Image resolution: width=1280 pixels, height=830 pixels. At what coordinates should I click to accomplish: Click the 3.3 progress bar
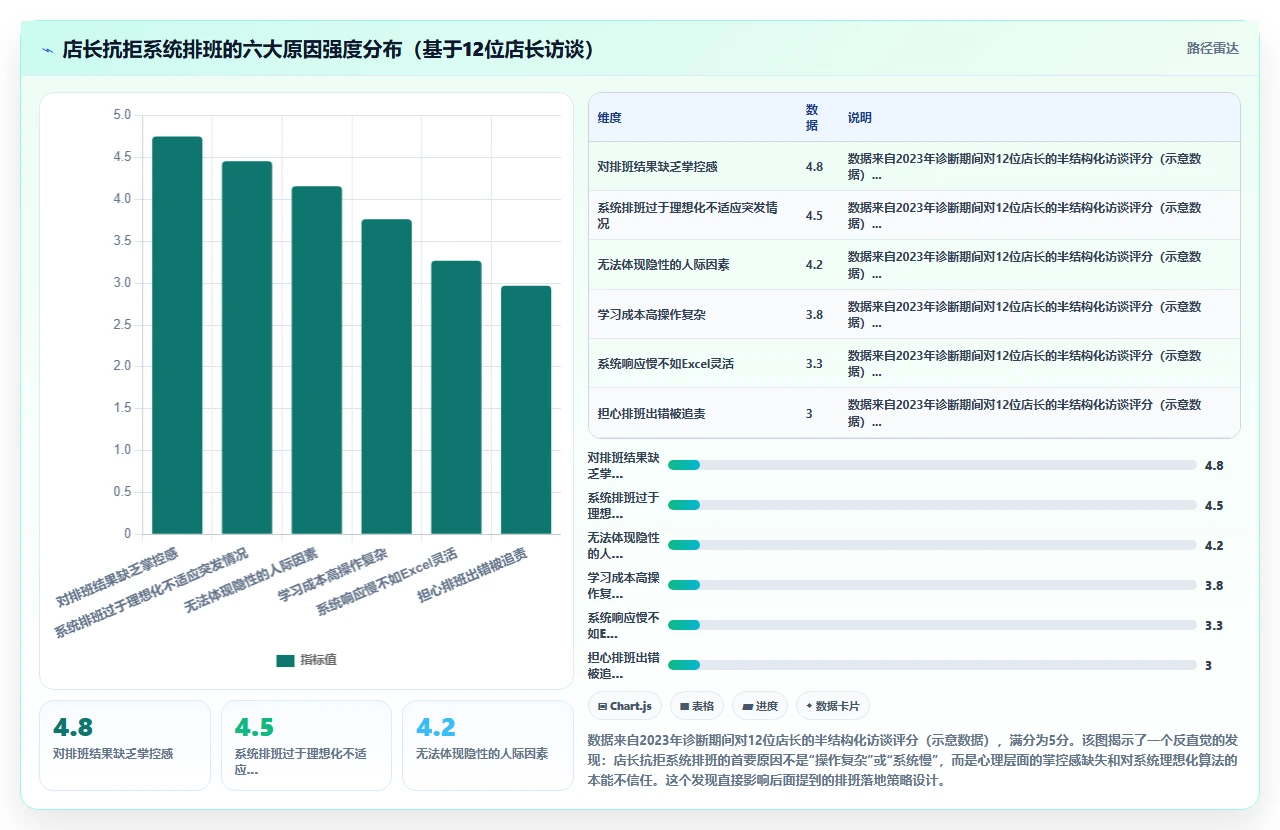pos(932,625)
